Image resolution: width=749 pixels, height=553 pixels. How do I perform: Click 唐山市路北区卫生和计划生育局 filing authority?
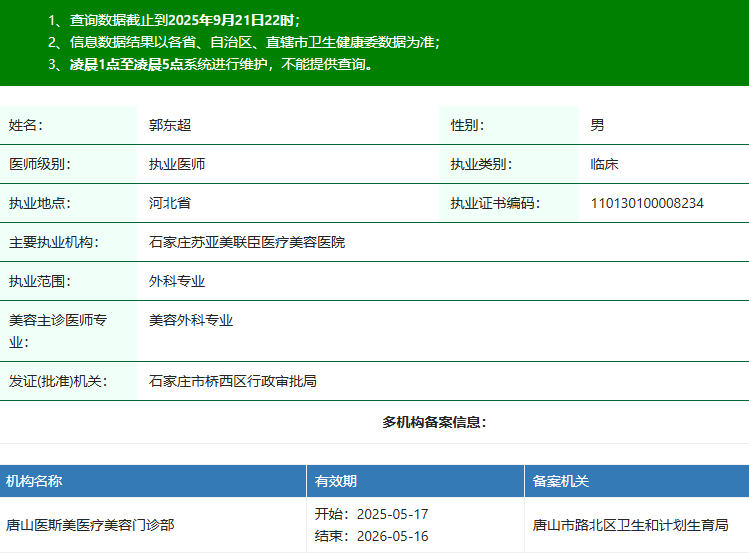click(x=630, y=525)
